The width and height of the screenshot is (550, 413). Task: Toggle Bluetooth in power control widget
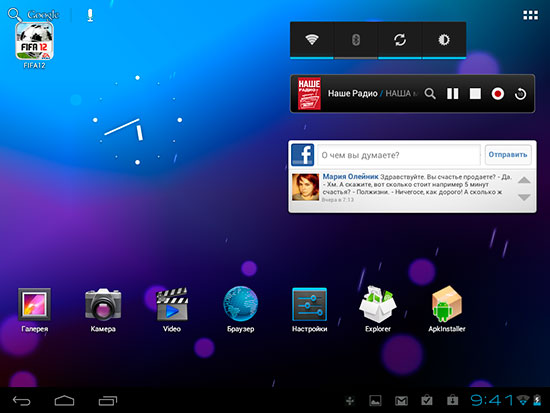(x=356, y=40)
